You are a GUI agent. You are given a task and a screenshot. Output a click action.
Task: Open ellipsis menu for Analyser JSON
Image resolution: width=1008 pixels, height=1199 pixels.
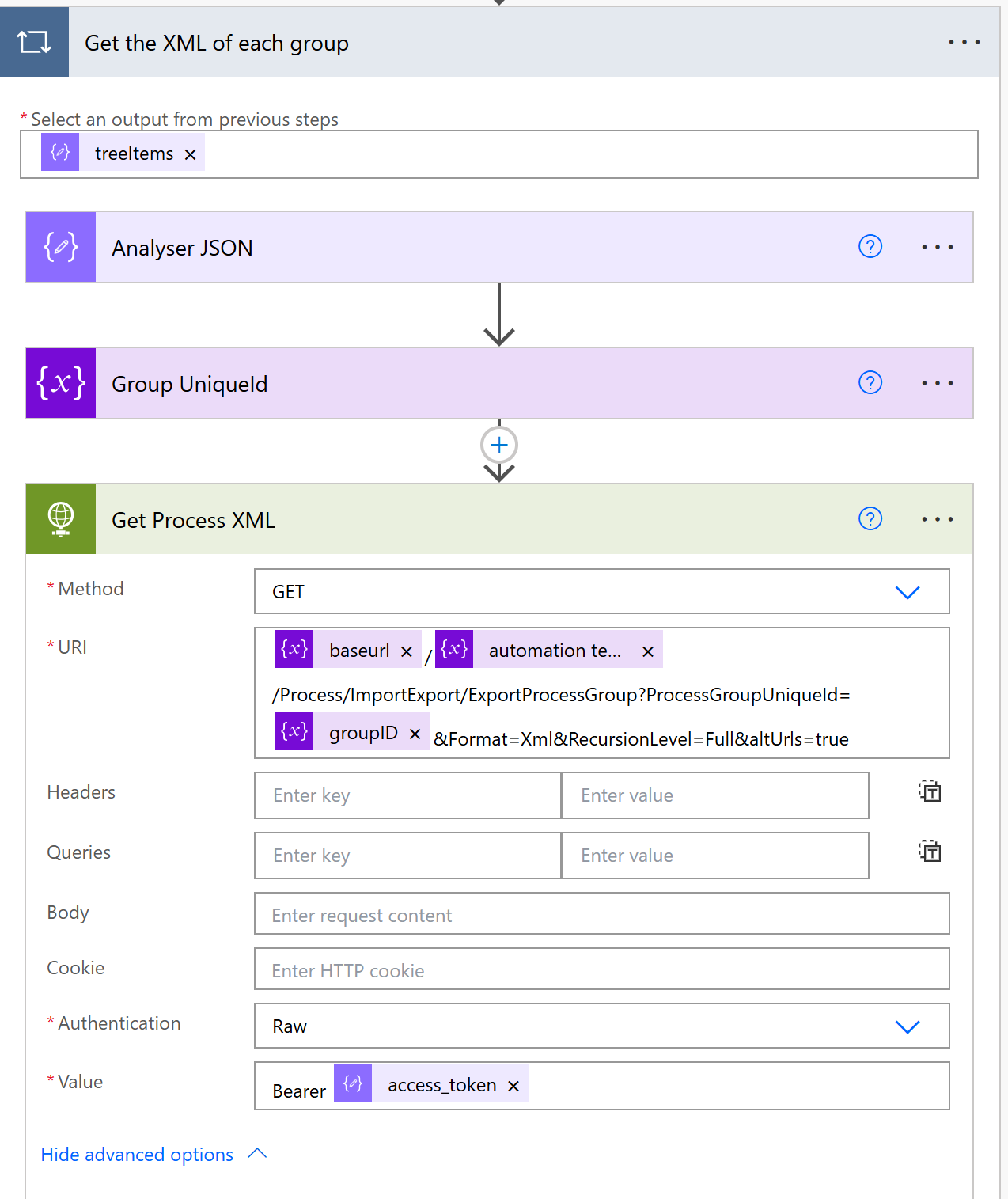tap(938, 247)
